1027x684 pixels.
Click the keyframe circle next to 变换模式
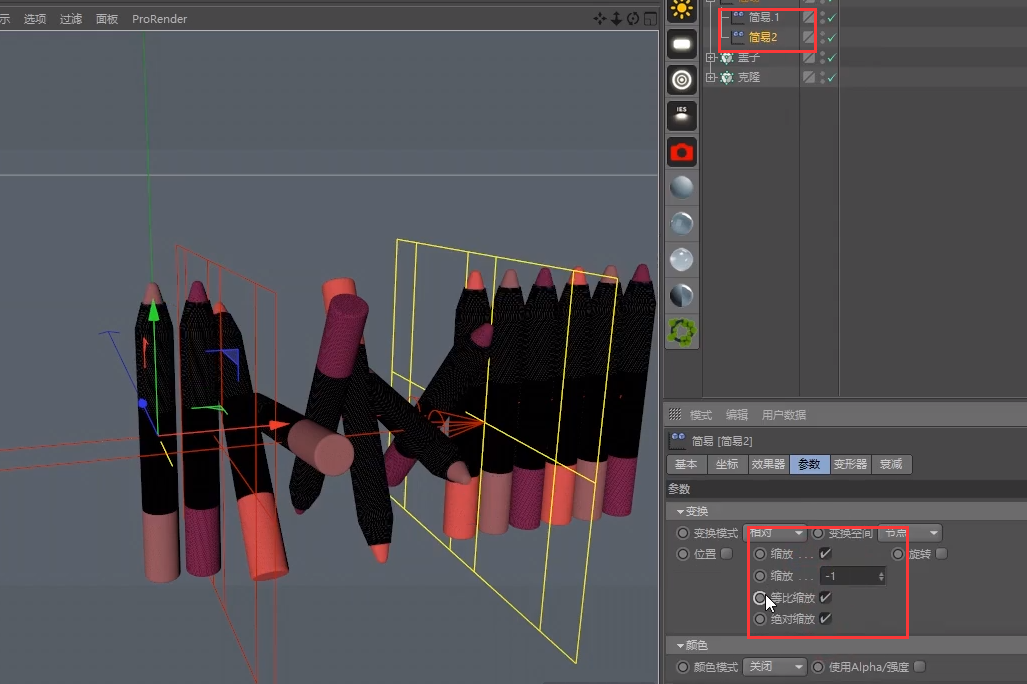pos(683,533)
